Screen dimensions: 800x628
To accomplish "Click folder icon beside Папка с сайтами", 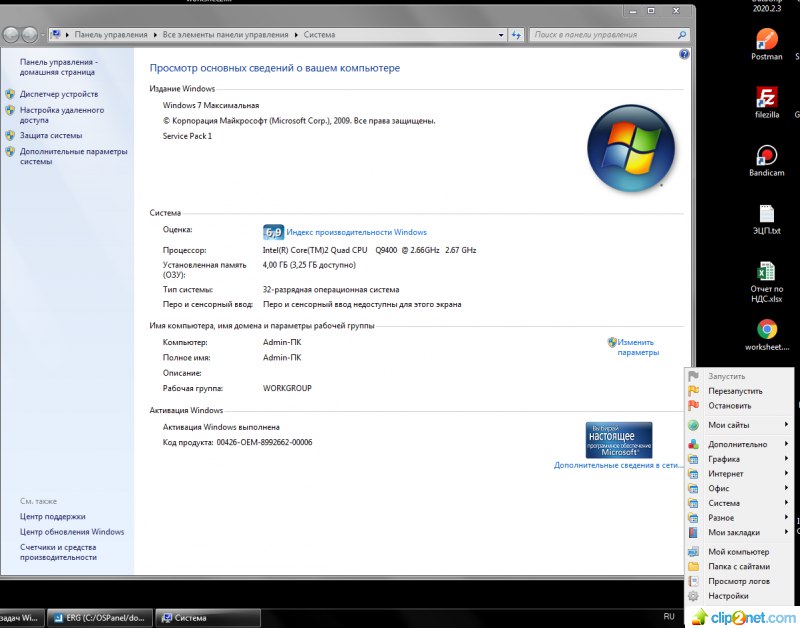I will [693, 566].
